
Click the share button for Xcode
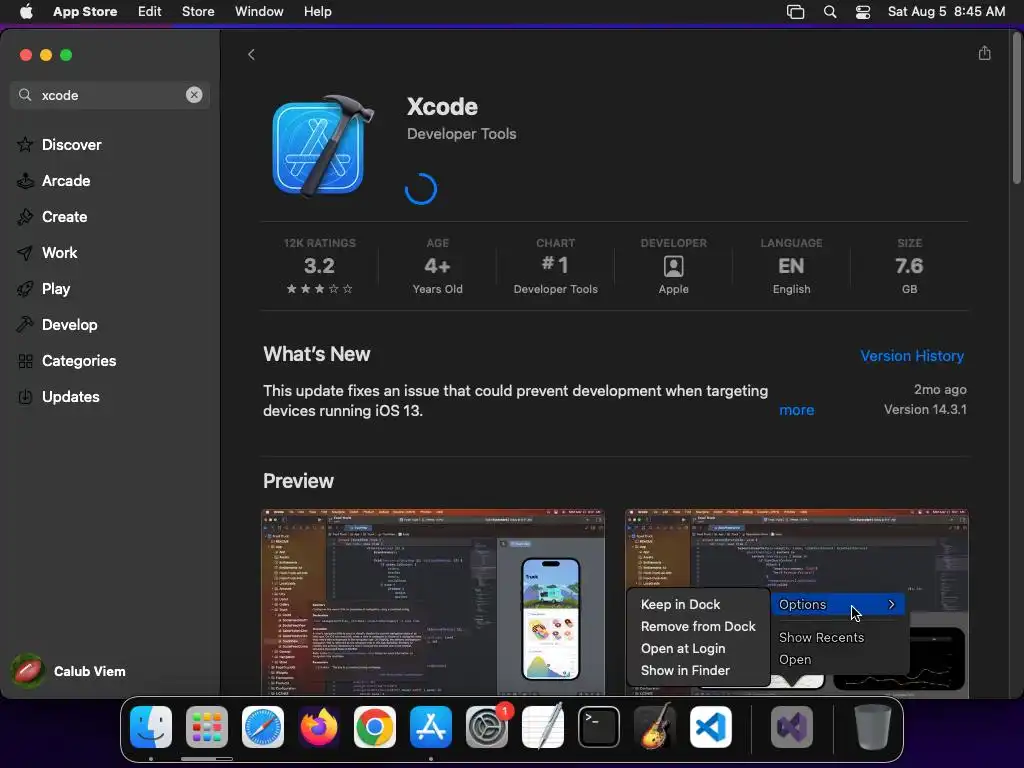point(984,53)
